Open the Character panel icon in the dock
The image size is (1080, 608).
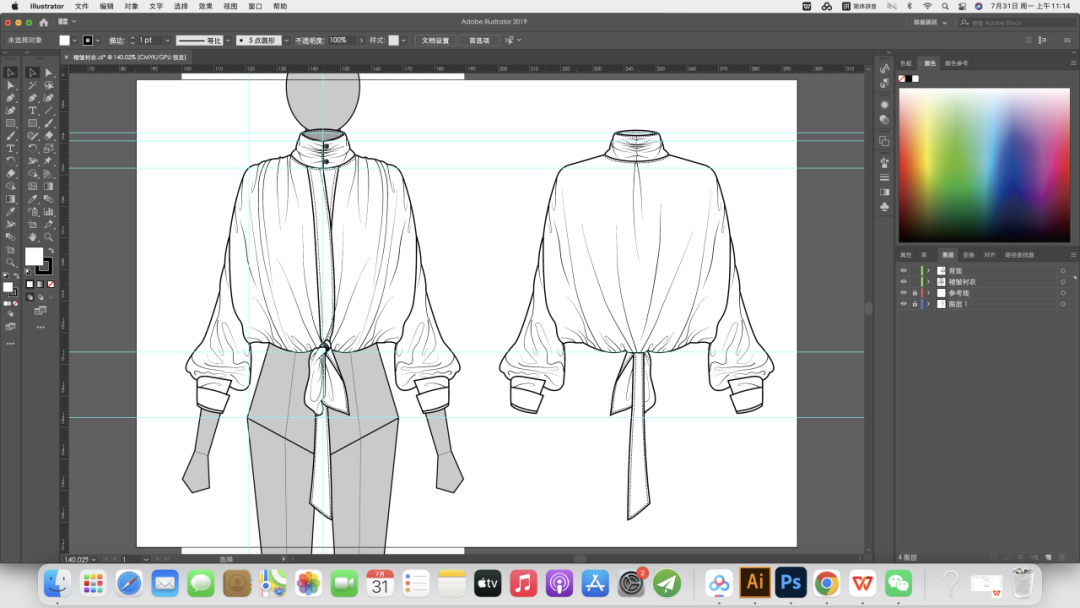coord(884,68)
